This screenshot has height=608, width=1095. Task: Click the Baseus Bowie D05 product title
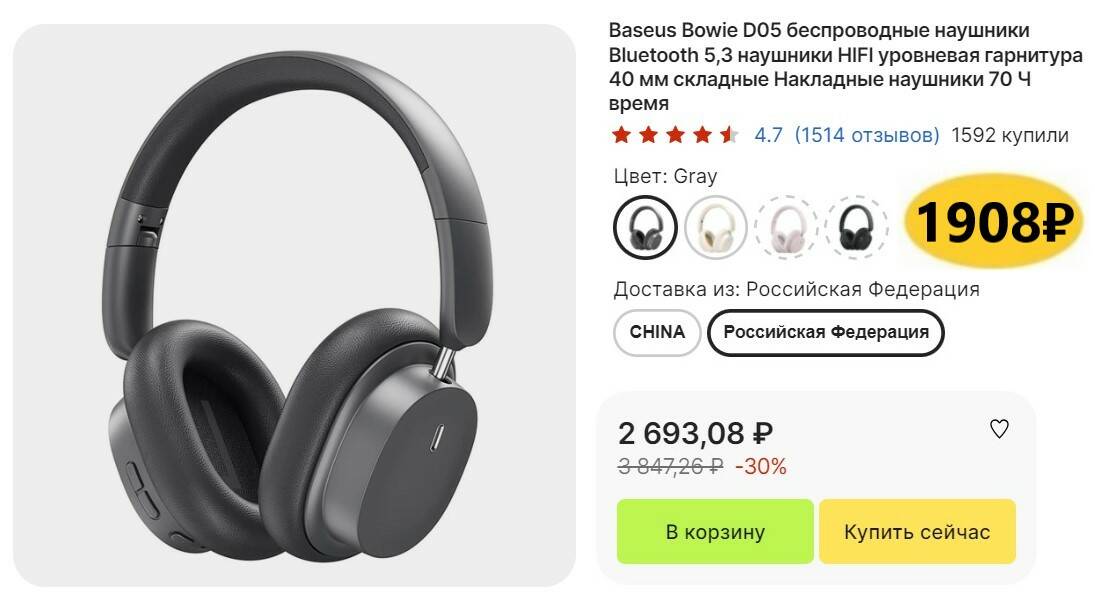[x=845, y=66]
